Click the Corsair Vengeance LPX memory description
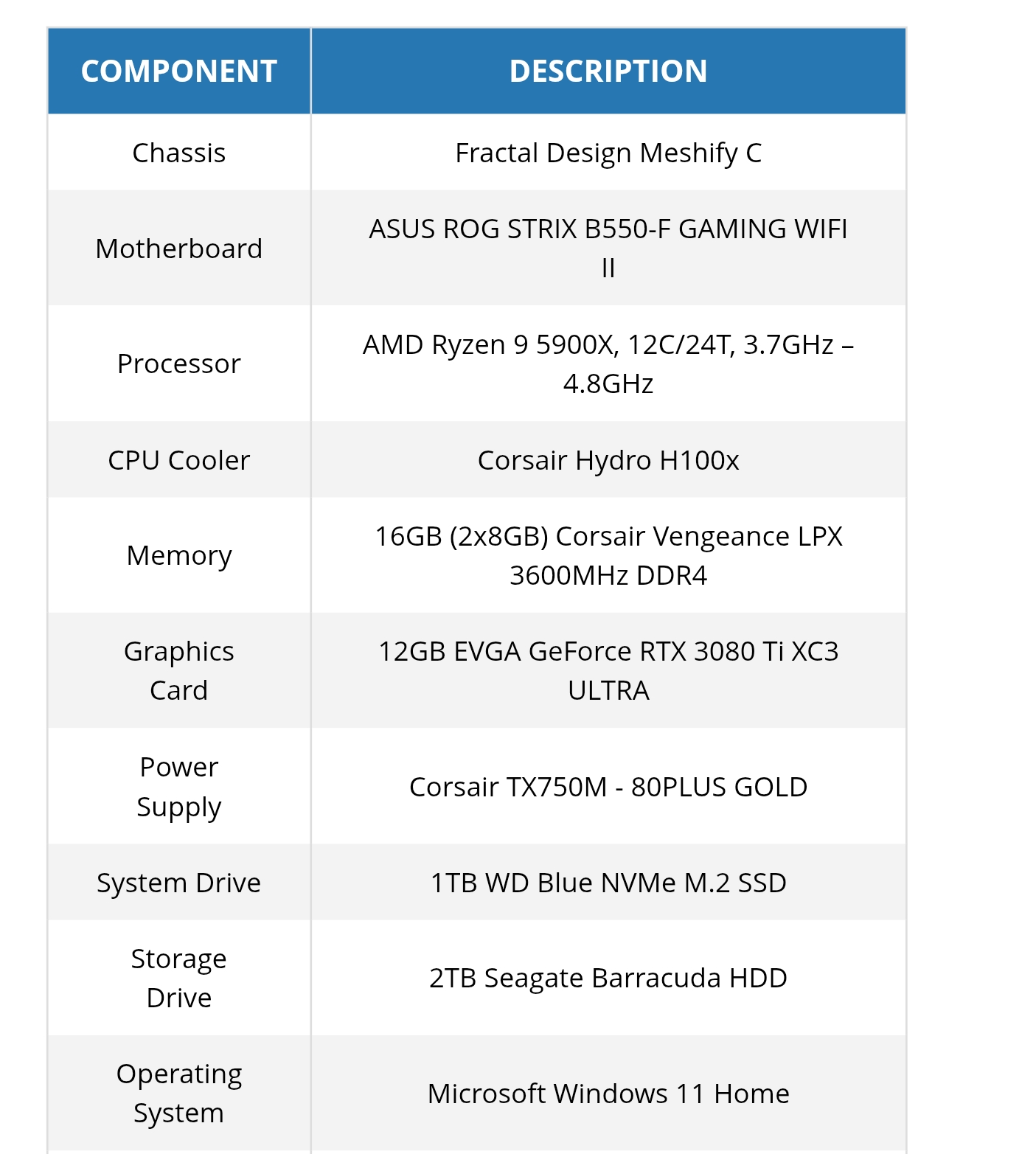The width and height of the screenshot is (1036, 1154). tap(608, 537)
